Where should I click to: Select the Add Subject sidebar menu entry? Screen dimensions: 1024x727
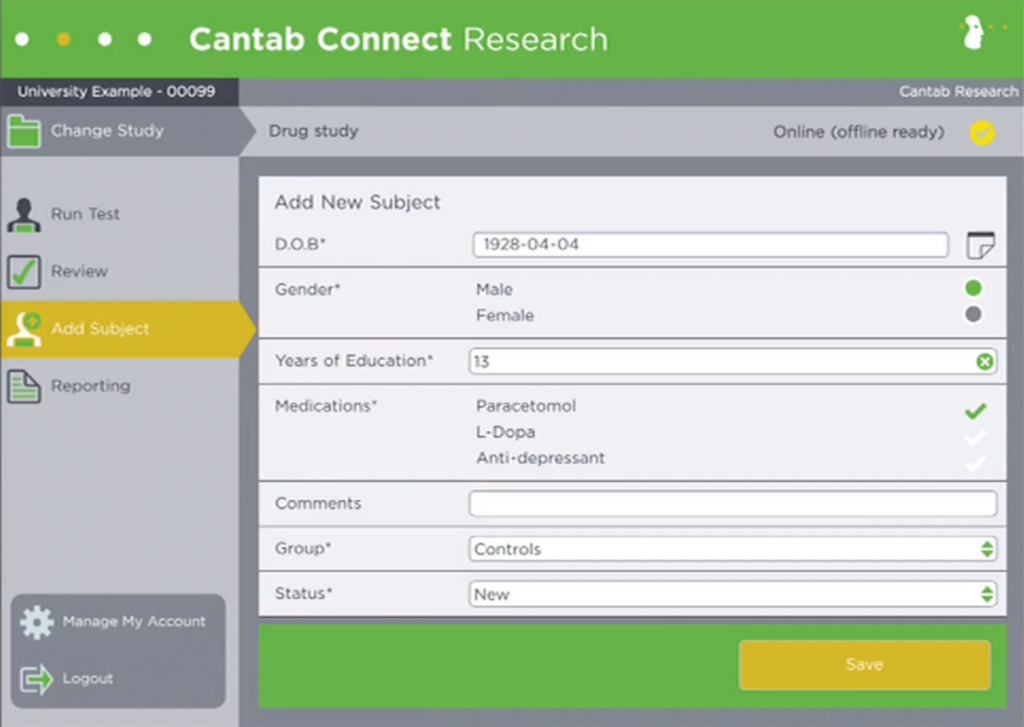(x=100, y=328)
